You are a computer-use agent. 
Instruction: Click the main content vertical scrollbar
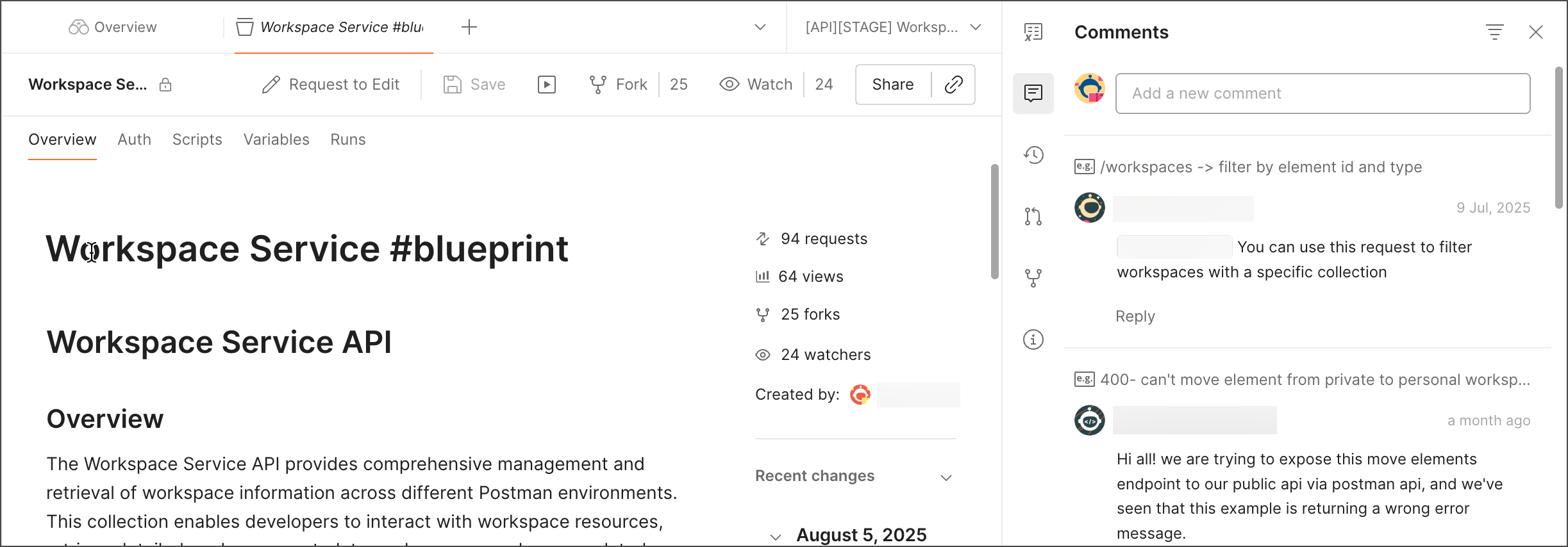click(995, 222)
